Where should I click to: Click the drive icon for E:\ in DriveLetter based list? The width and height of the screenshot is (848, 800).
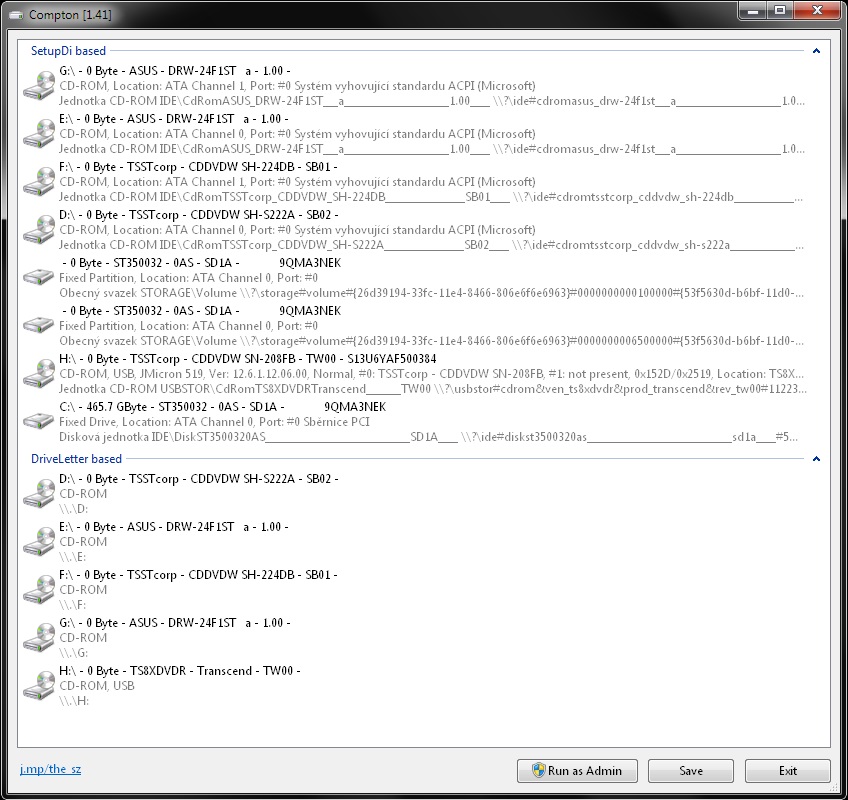(x=39, y=542)
